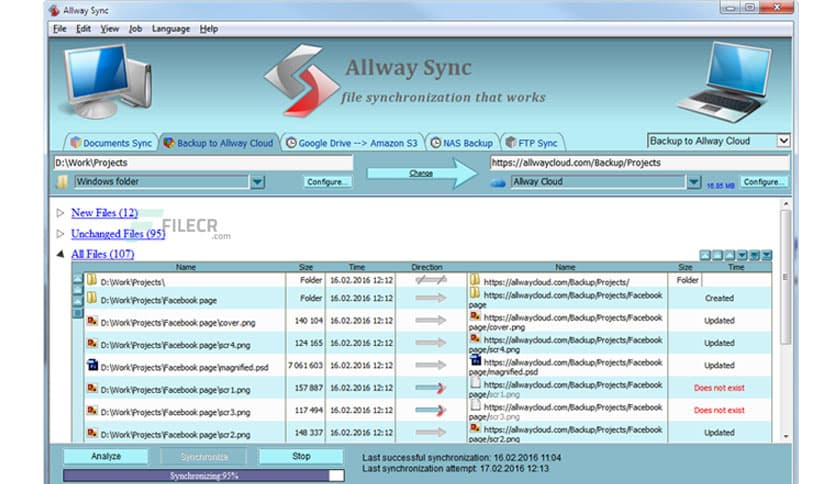Open the Language menu
The height and width of the screenshot is (484, 836).
(171, 29)
